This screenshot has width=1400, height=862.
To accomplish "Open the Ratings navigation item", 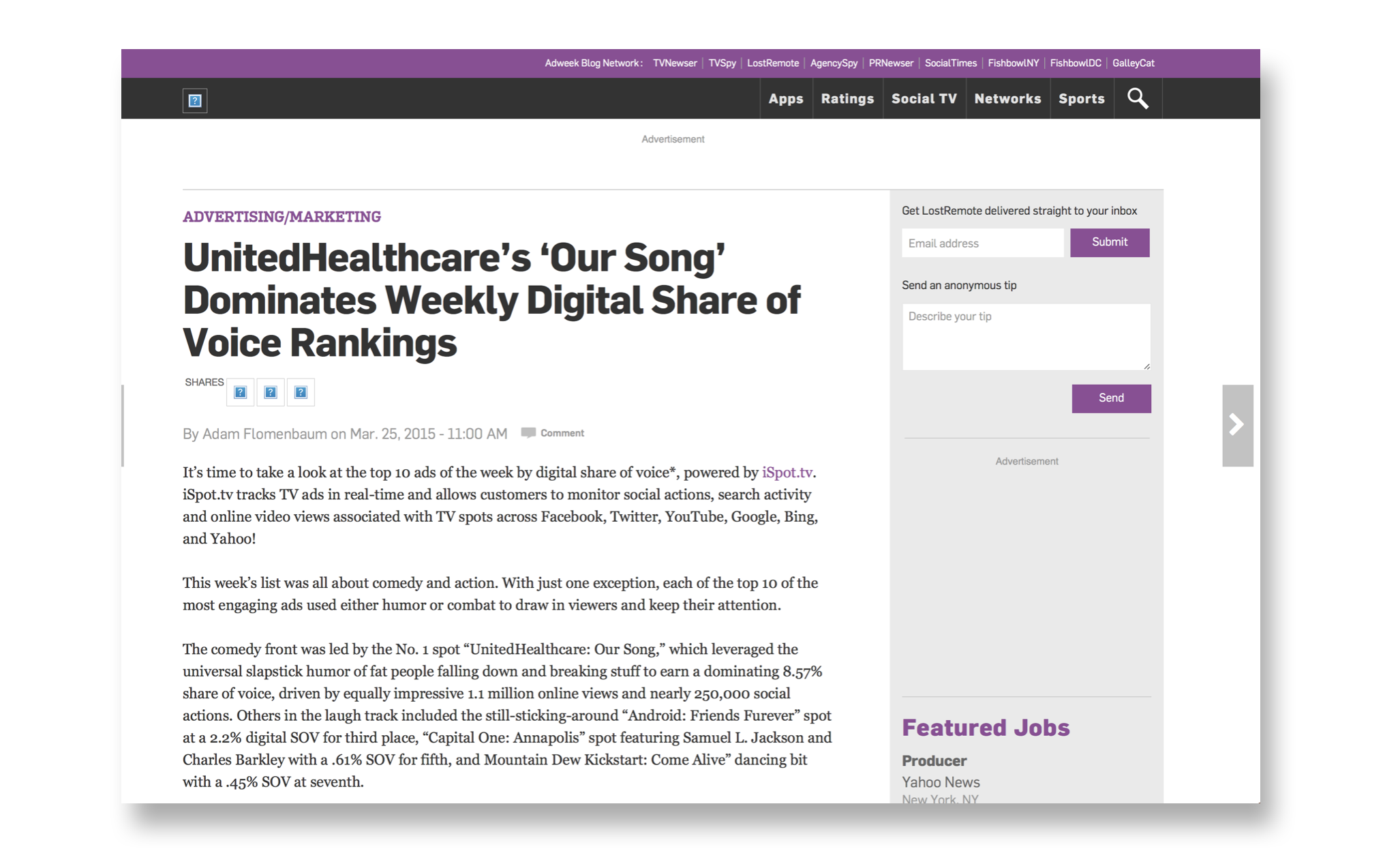I will 847,99.
